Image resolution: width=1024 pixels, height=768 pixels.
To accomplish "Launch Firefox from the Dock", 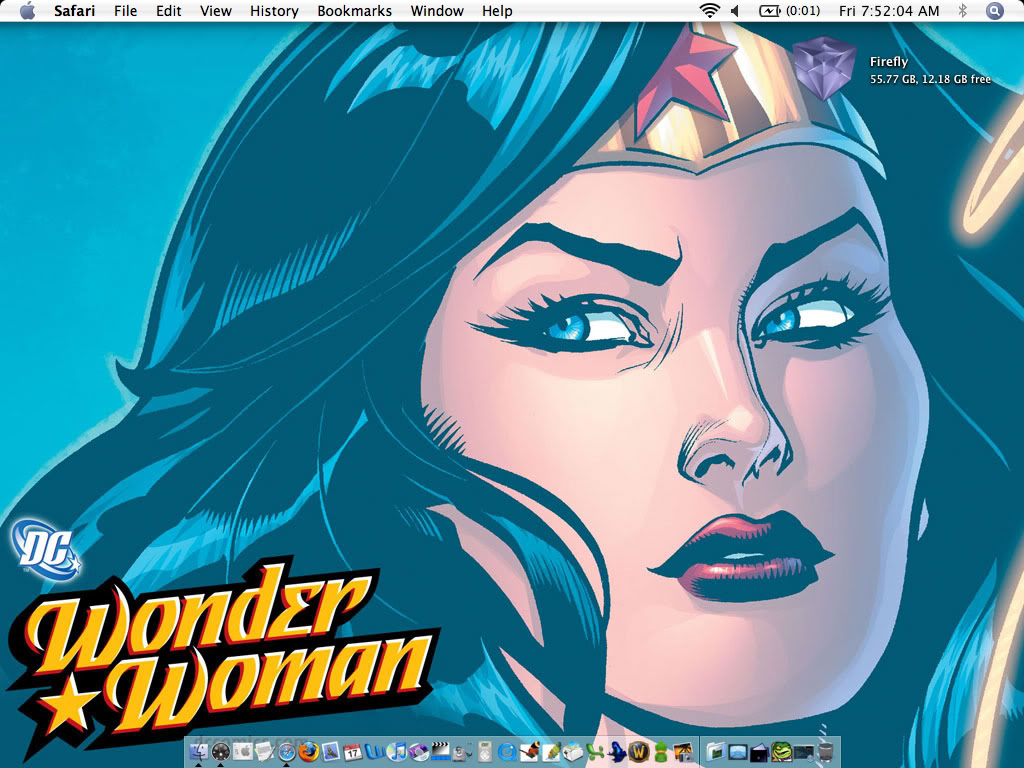I will coord(309,752).
